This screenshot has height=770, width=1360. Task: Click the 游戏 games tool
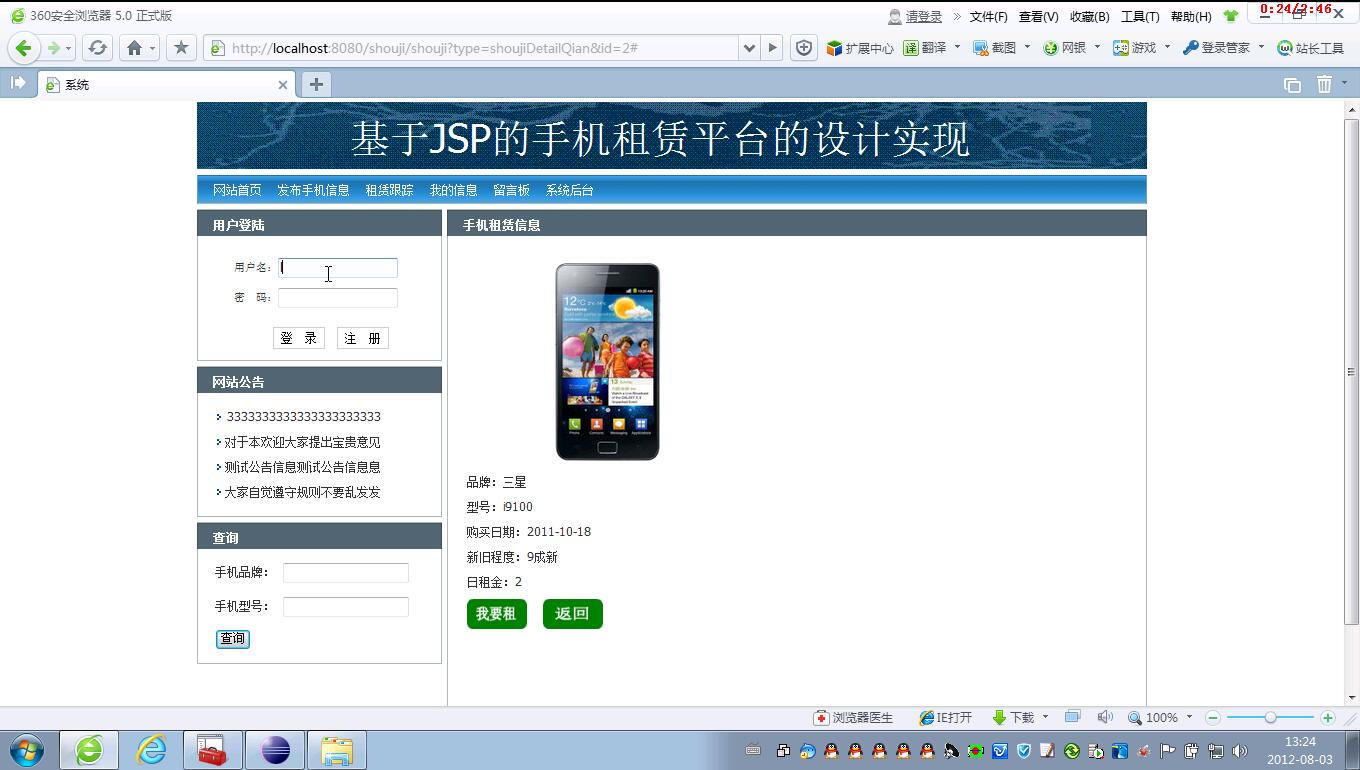tap(1135, 48)
